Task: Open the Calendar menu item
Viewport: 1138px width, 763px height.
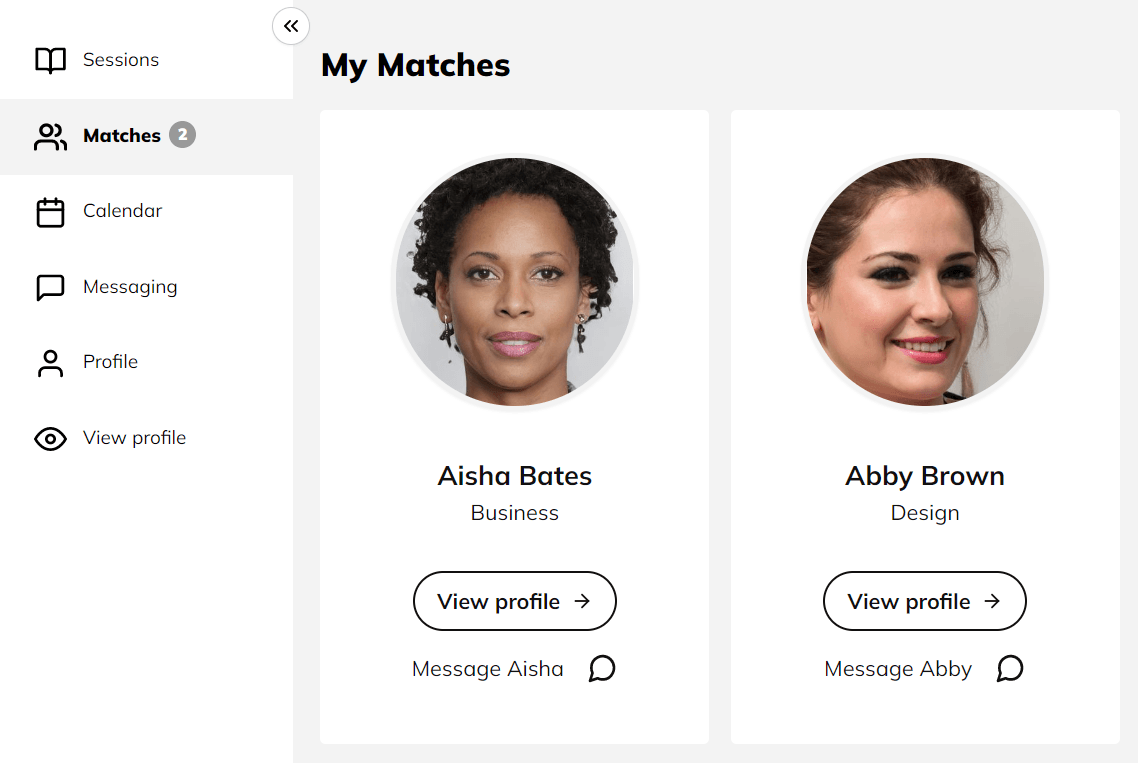Action: [122, 211]
